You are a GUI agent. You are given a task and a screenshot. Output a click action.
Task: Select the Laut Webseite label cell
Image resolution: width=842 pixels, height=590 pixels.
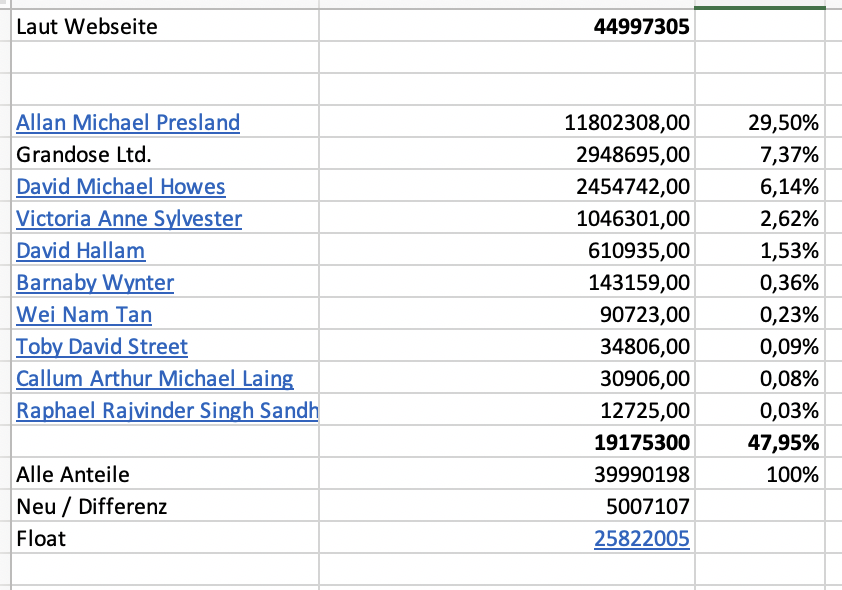[x=87, y=27]
